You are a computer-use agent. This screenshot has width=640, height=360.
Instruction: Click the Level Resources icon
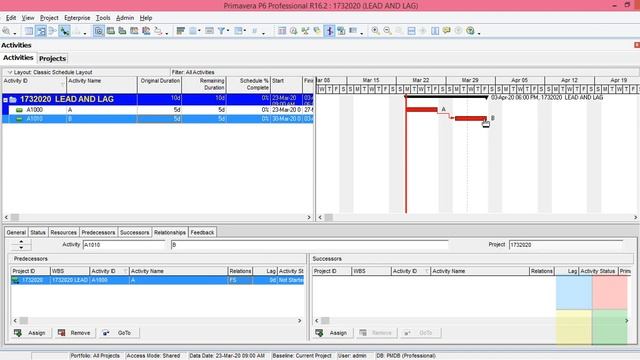305,31
